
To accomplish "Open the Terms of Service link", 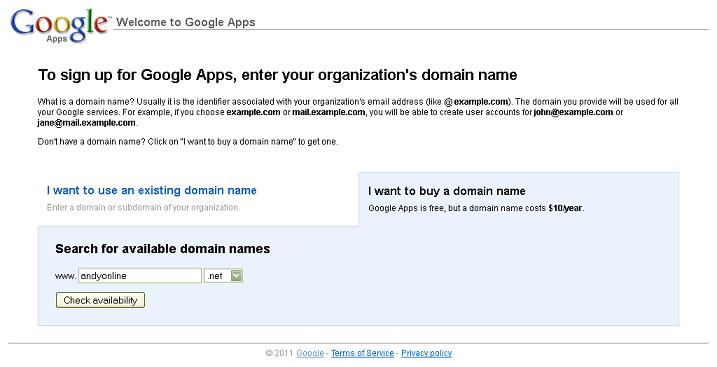I will 362,353.
